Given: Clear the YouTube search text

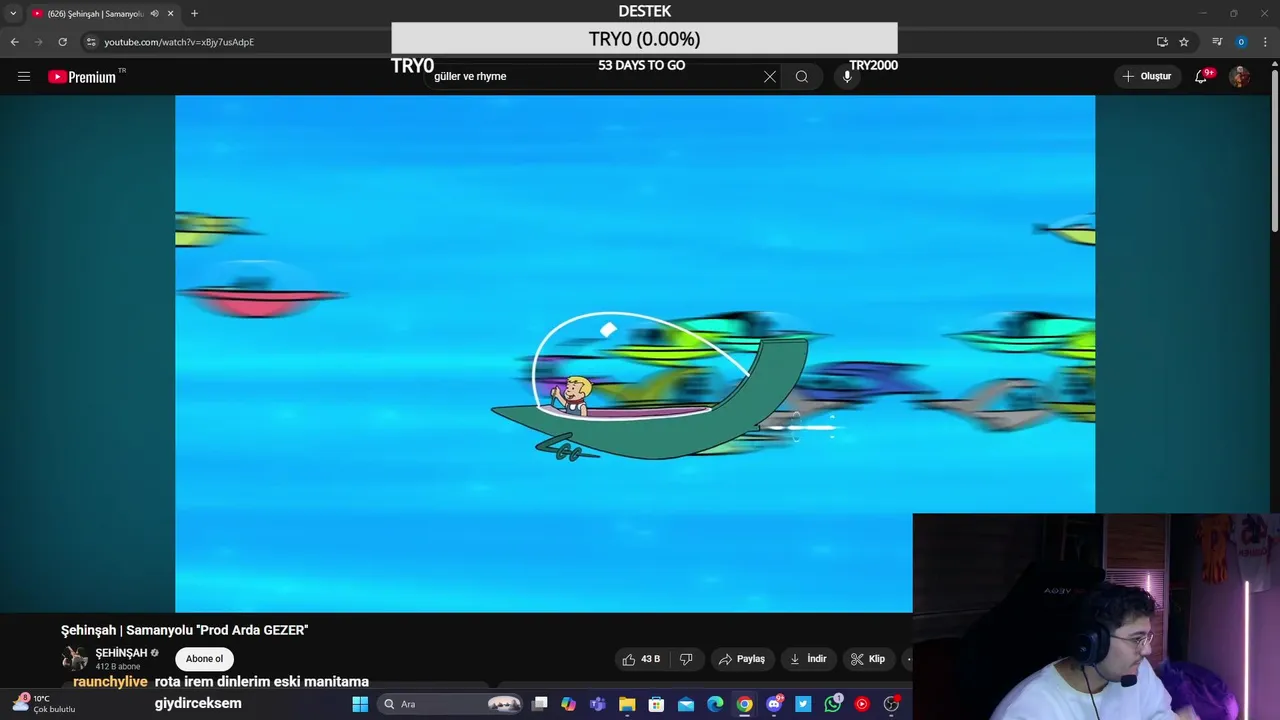Looking at the screenshot, I should coord(770,76).
